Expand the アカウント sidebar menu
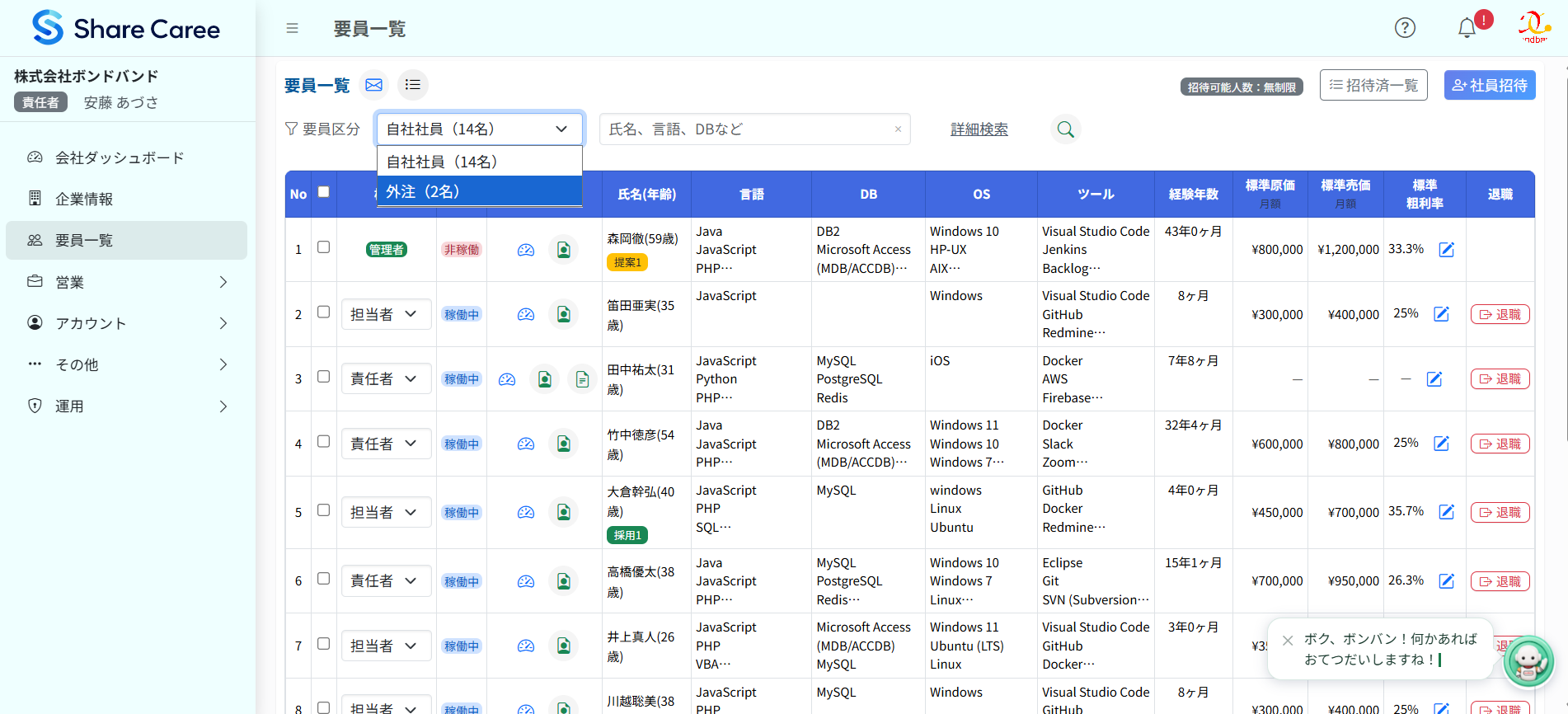1568x714 pixels. click(126, 323)
